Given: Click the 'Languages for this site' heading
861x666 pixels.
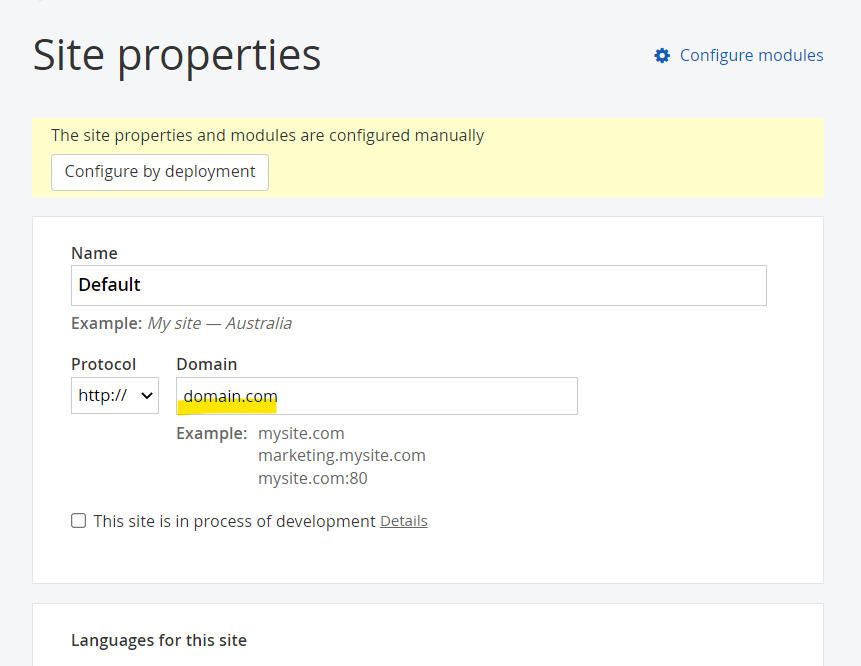Looking at the screenshot, I should [x=159, y=640].
